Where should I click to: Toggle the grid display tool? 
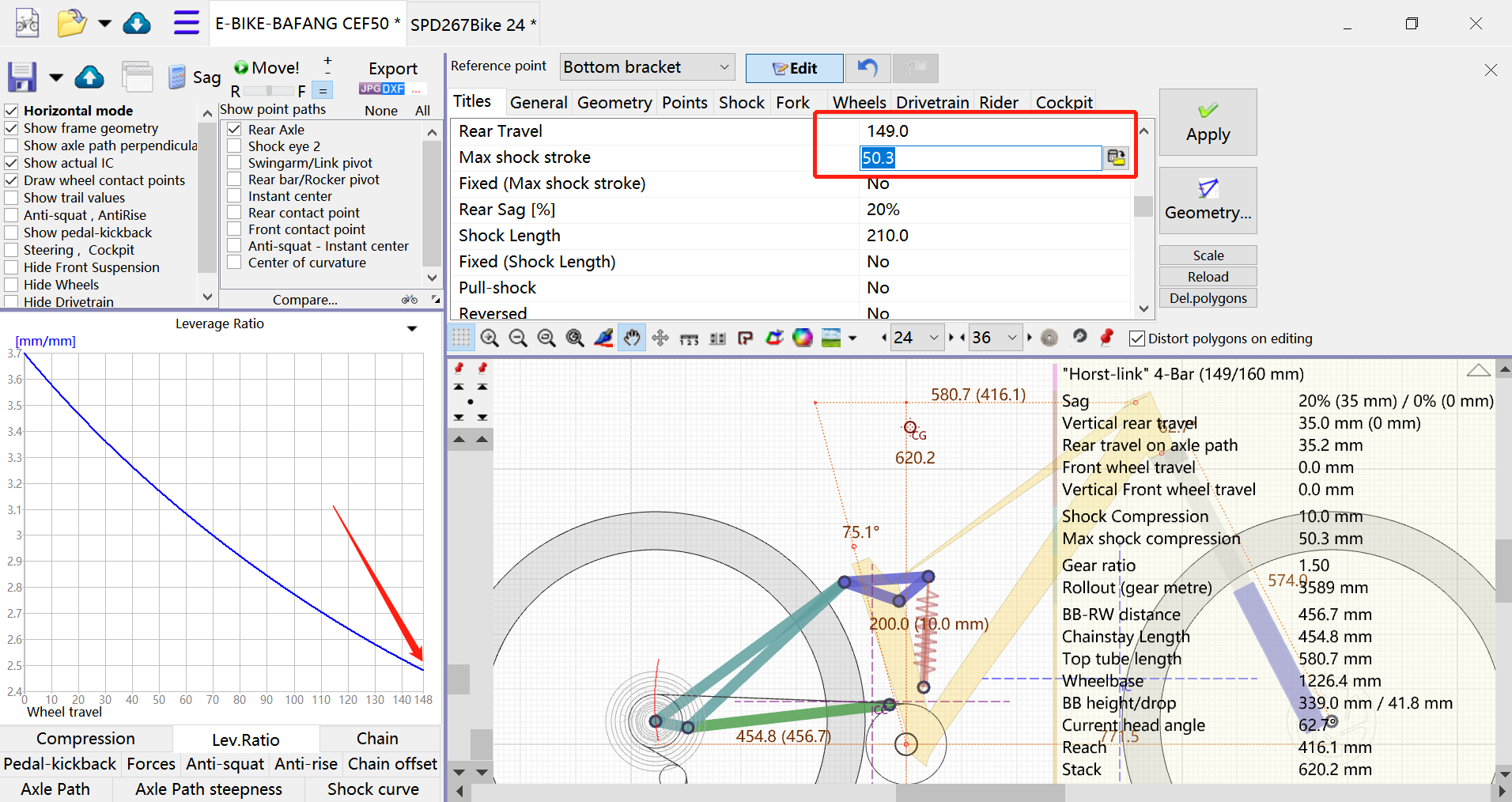pyautogui.click(x=461, y=339)
